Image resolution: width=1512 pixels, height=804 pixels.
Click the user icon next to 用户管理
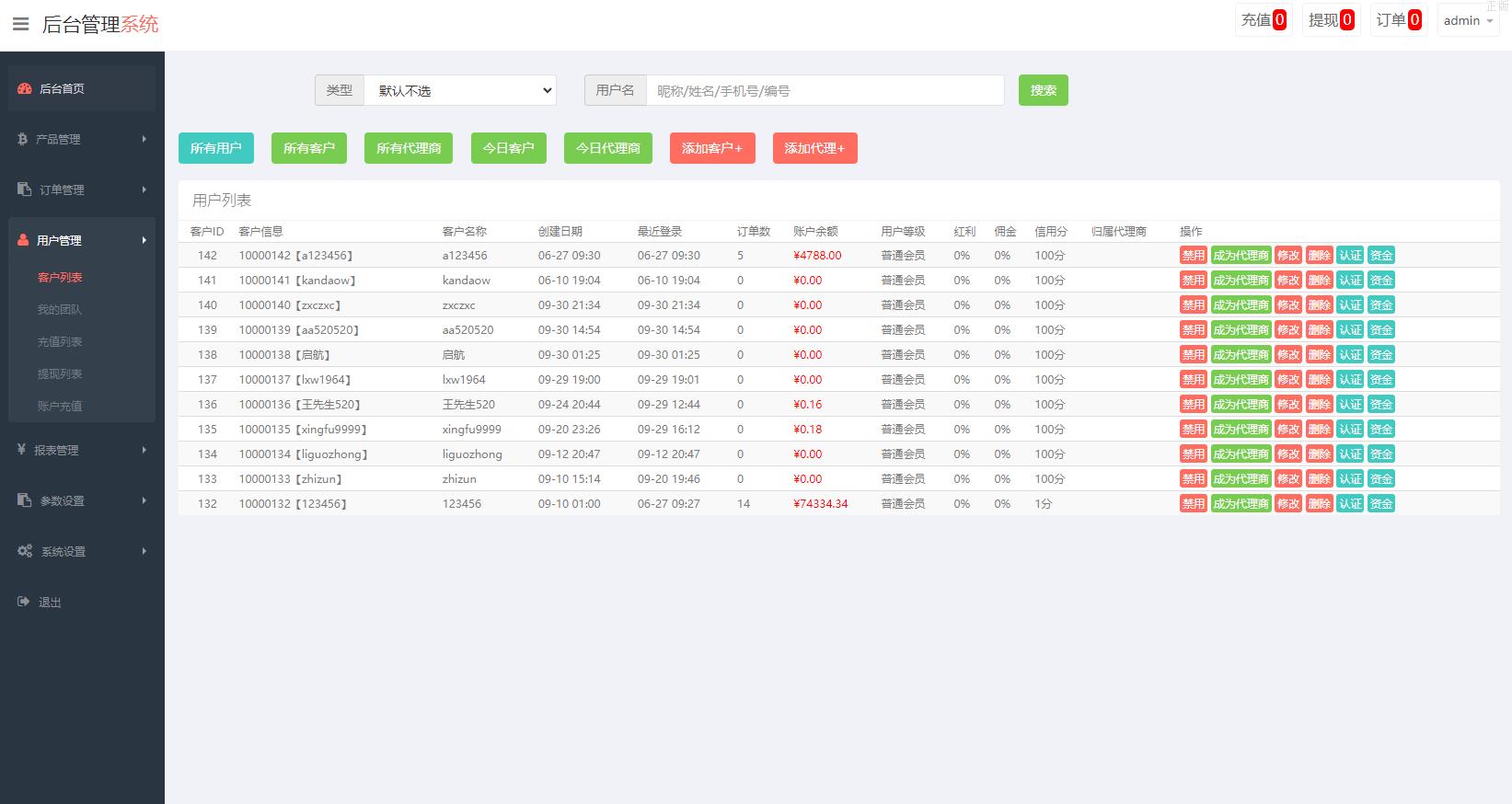(23, 240)
